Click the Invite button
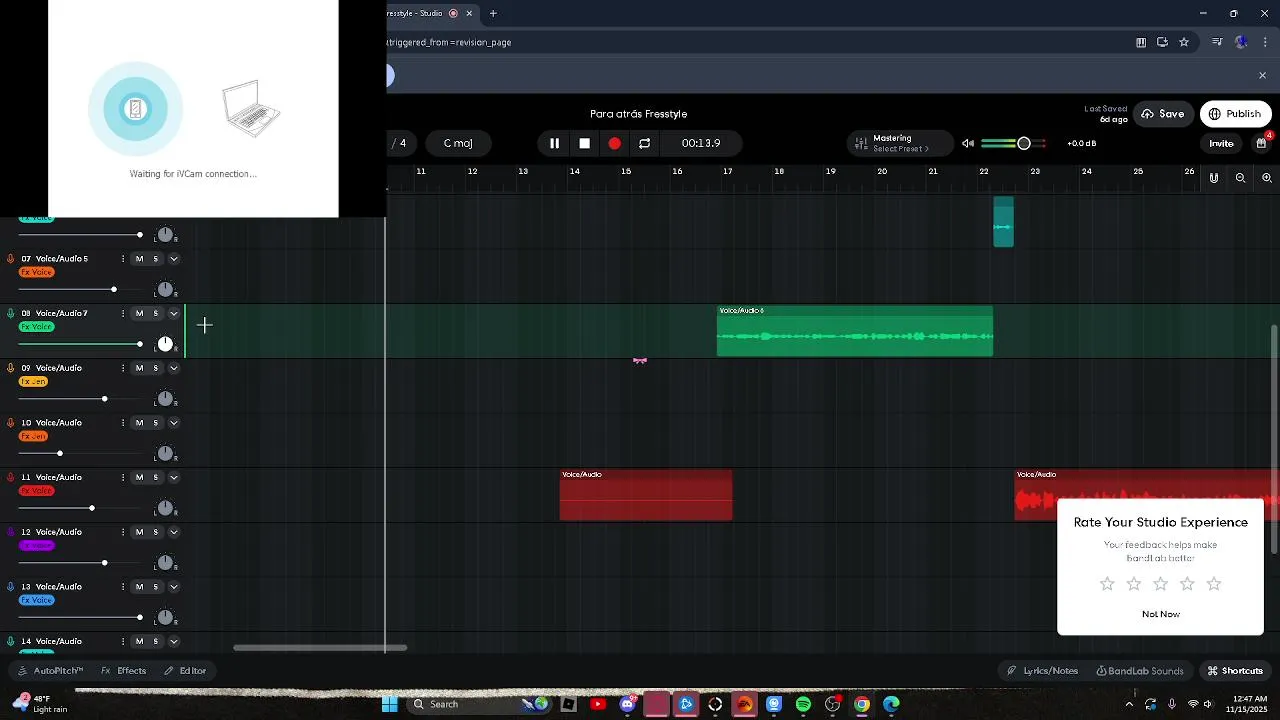Viewport: 1280px width, 720px height. click(1221, 143)
